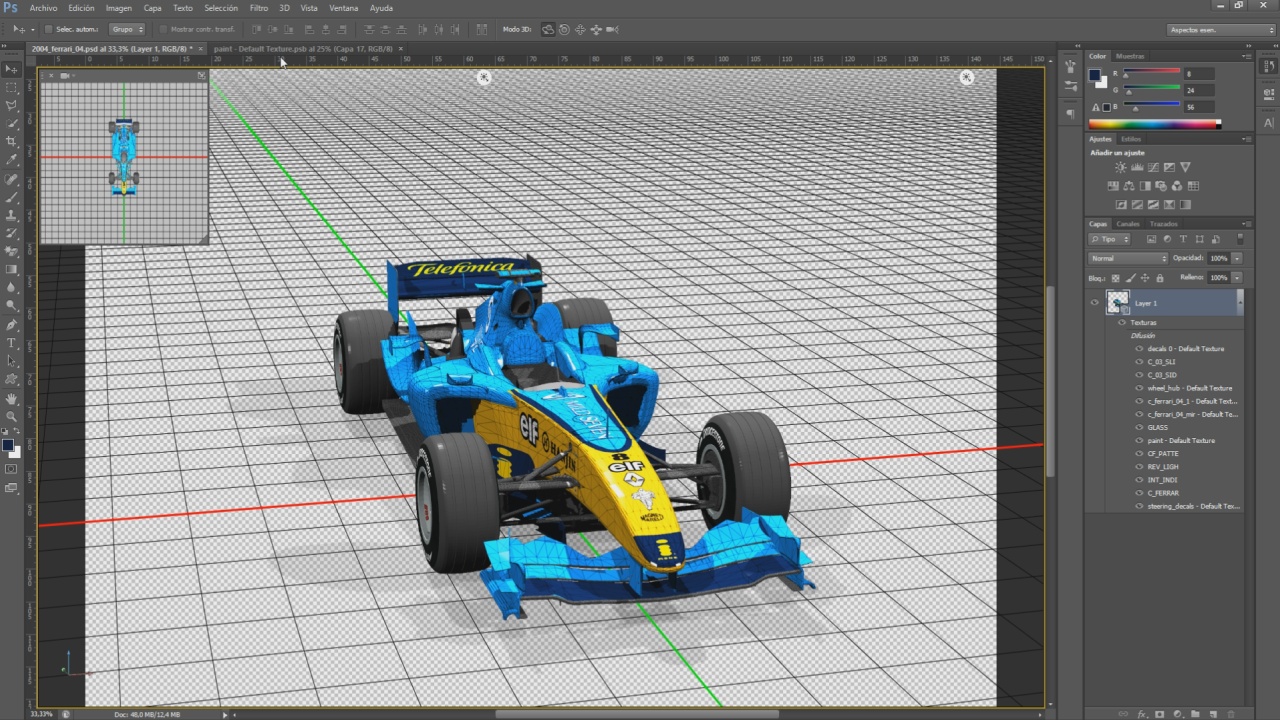Click the G value input field
1280x720 pixels.
(x=1199, y=90)
